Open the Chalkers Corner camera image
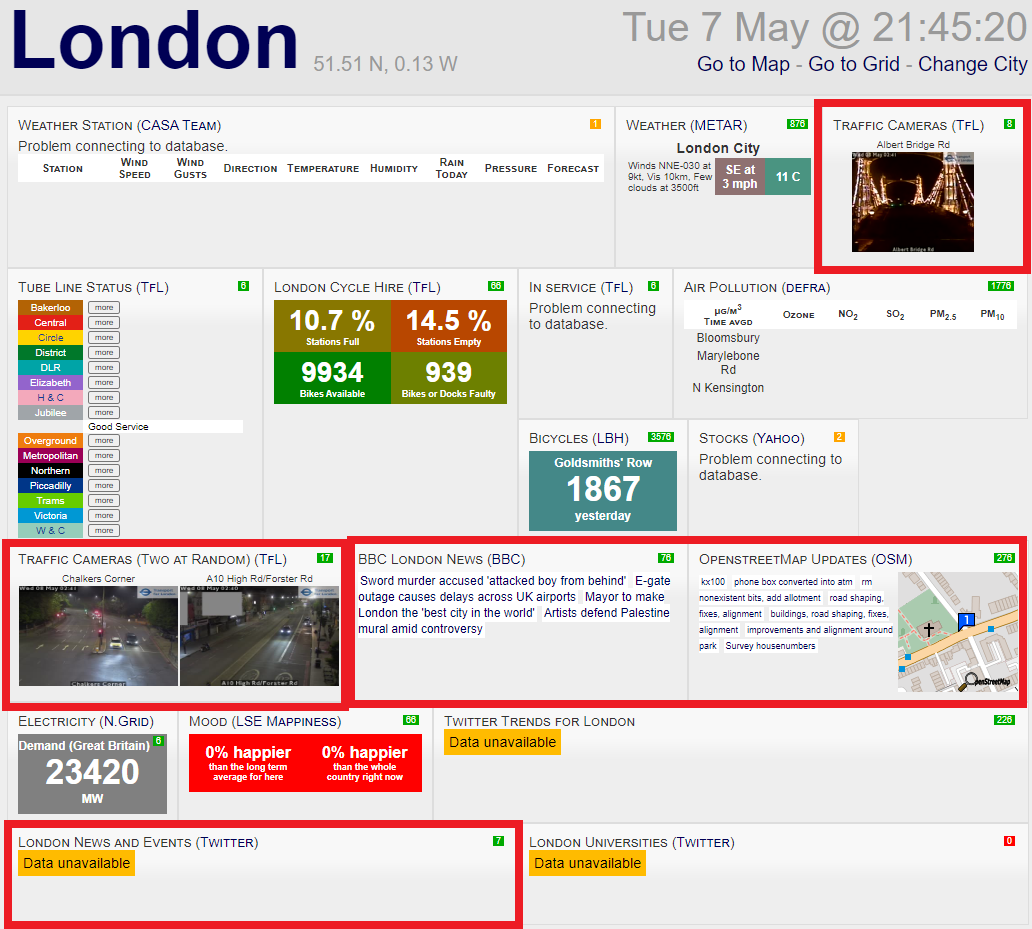This screenshot has height=929, width=1032. (x=98, y=636)
